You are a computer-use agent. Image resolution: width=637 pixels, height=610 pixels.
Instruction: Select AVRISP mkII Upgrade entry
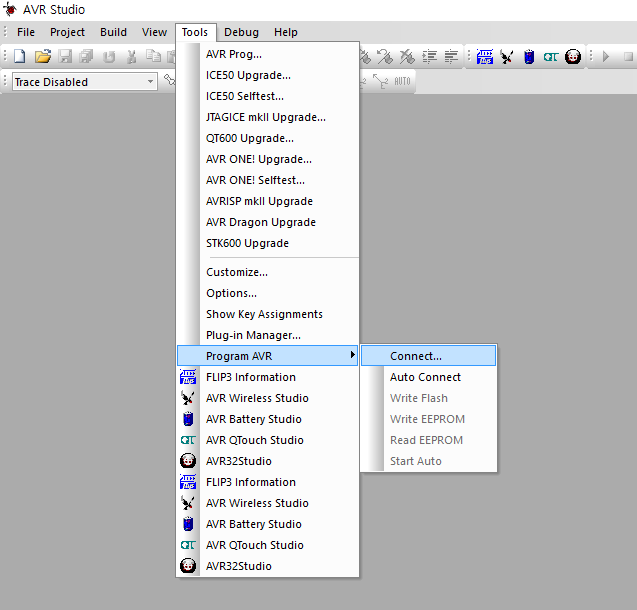coord(267,201)
